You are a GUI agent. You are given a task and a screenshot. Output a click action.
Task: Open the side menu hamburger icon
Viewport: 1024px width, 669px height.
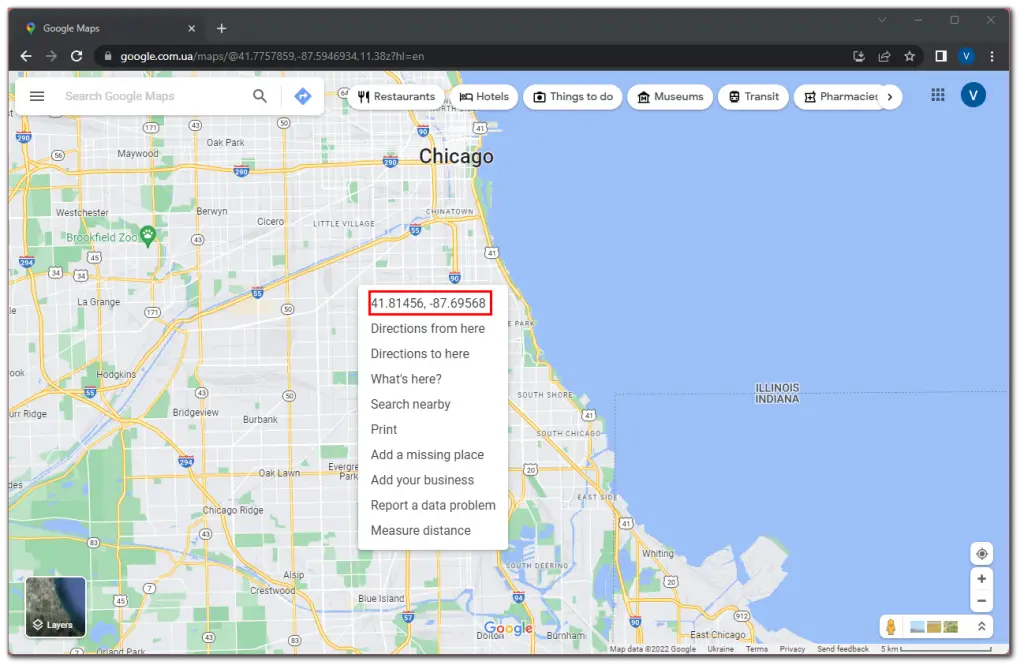pos(37,96)
